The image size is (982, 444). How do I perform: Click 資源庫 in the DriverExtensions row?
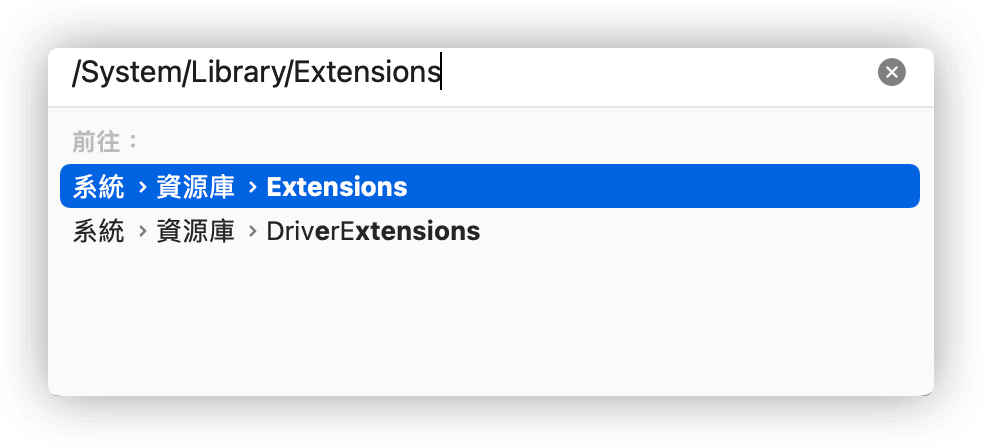195,232
